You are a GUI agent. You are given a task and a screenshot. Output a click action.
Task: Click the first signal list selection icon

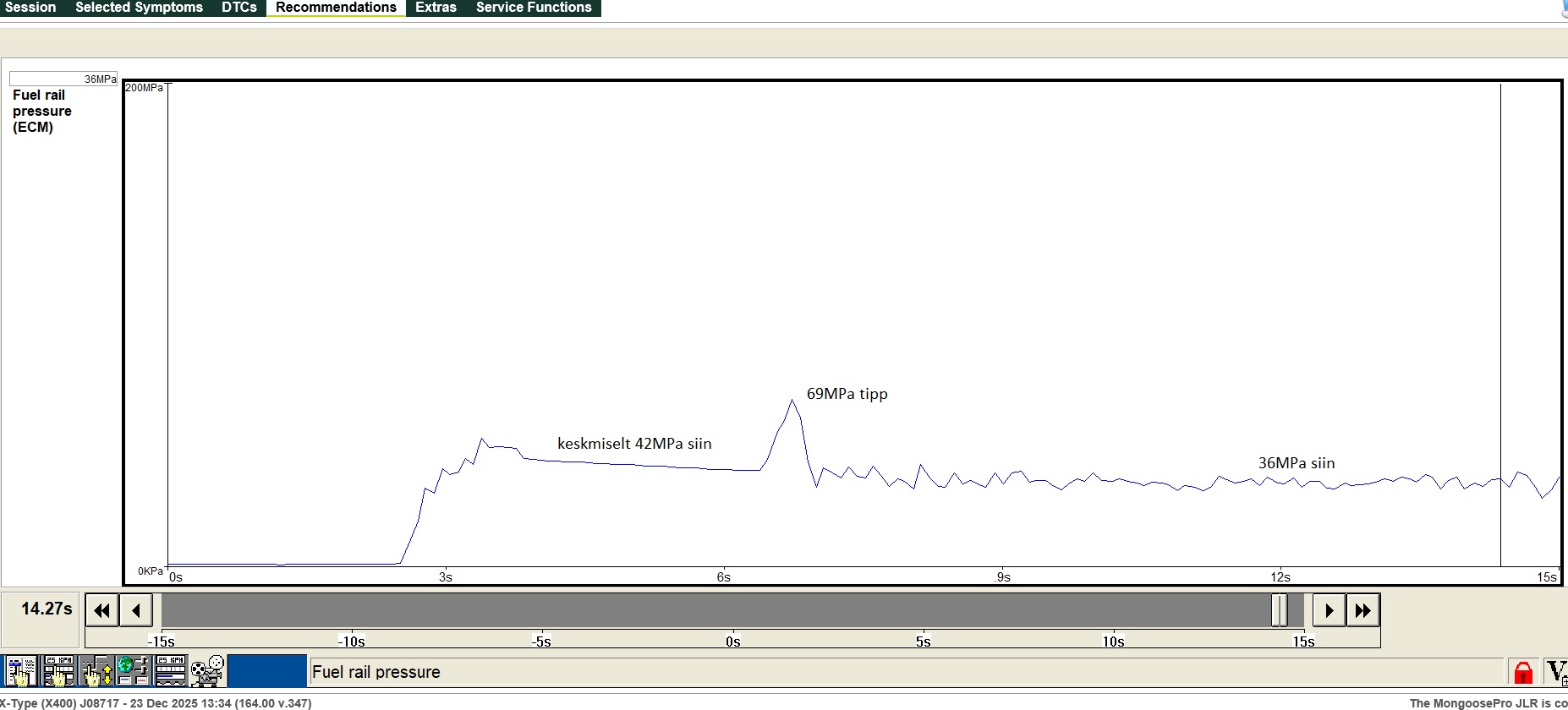click(x=20, y=671)
